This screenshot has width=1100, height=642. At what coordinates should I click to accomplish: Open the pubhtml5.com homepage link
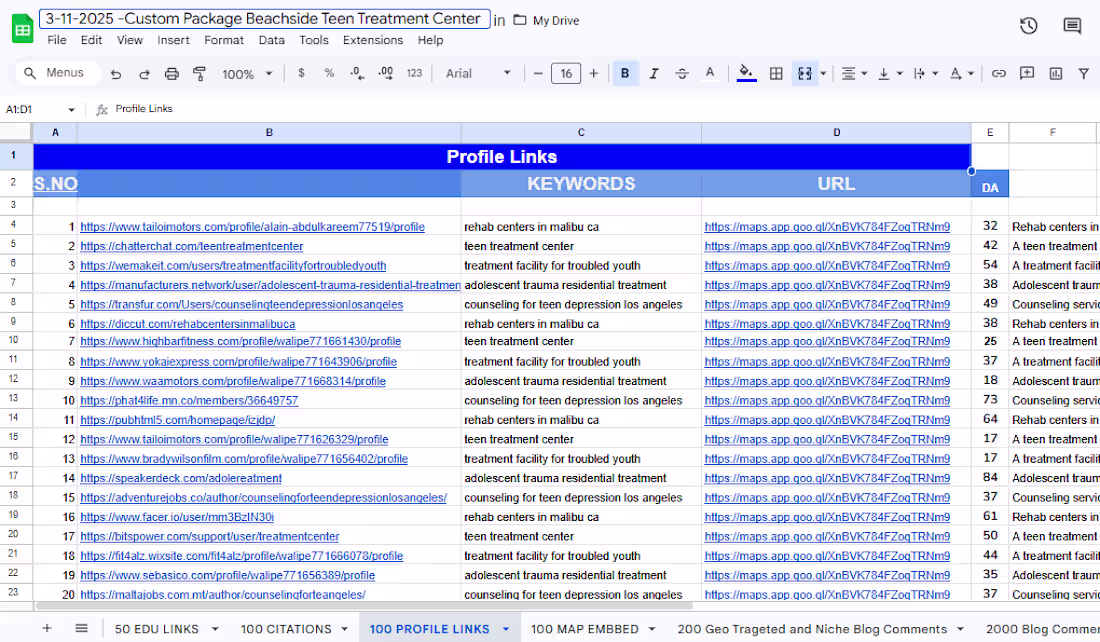point(177,420)
